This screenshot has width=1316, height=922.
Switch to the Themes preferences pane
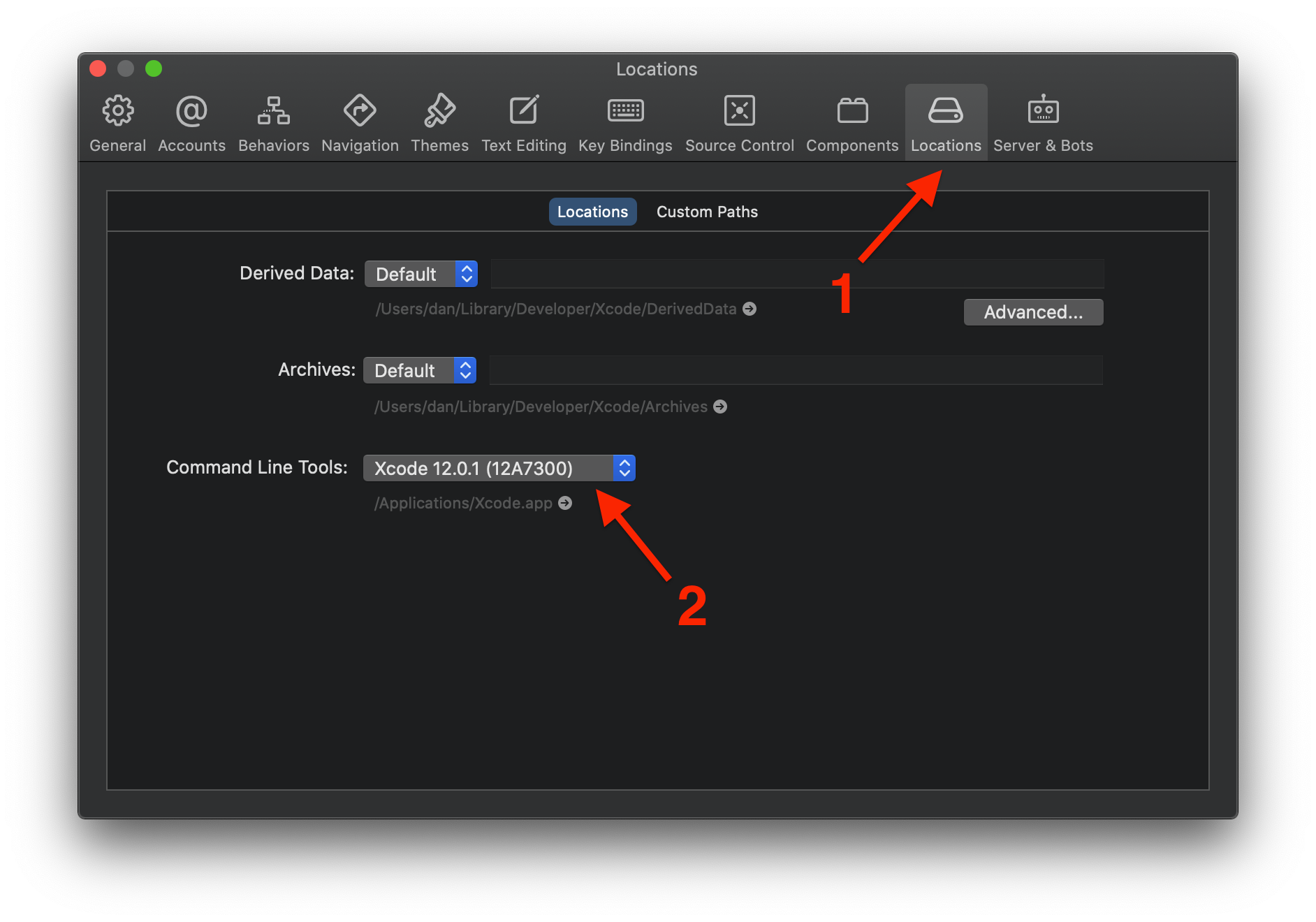coord(439,122)
